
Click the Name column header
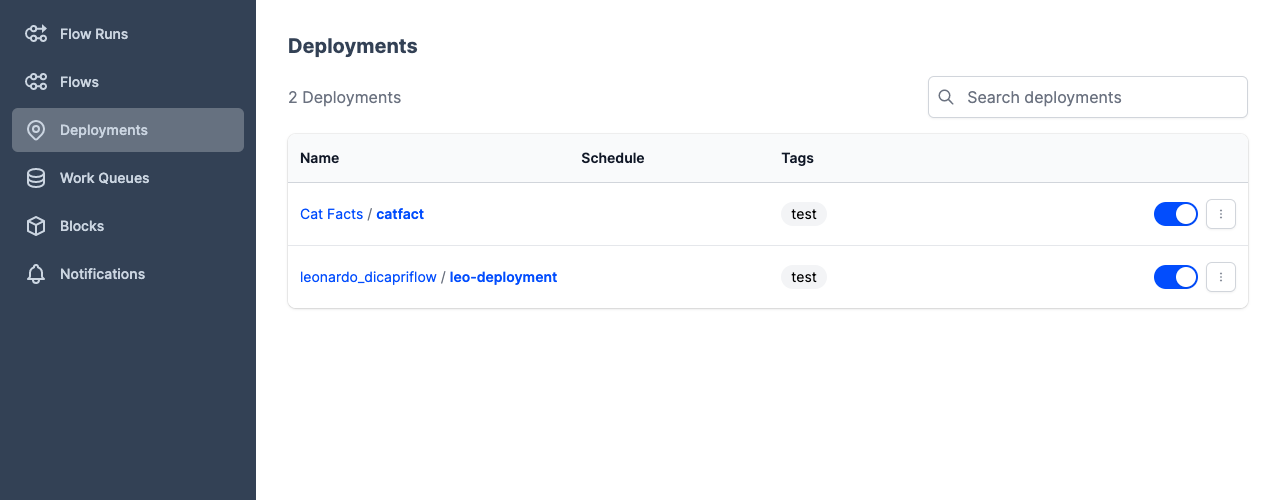tap(320, 158)
